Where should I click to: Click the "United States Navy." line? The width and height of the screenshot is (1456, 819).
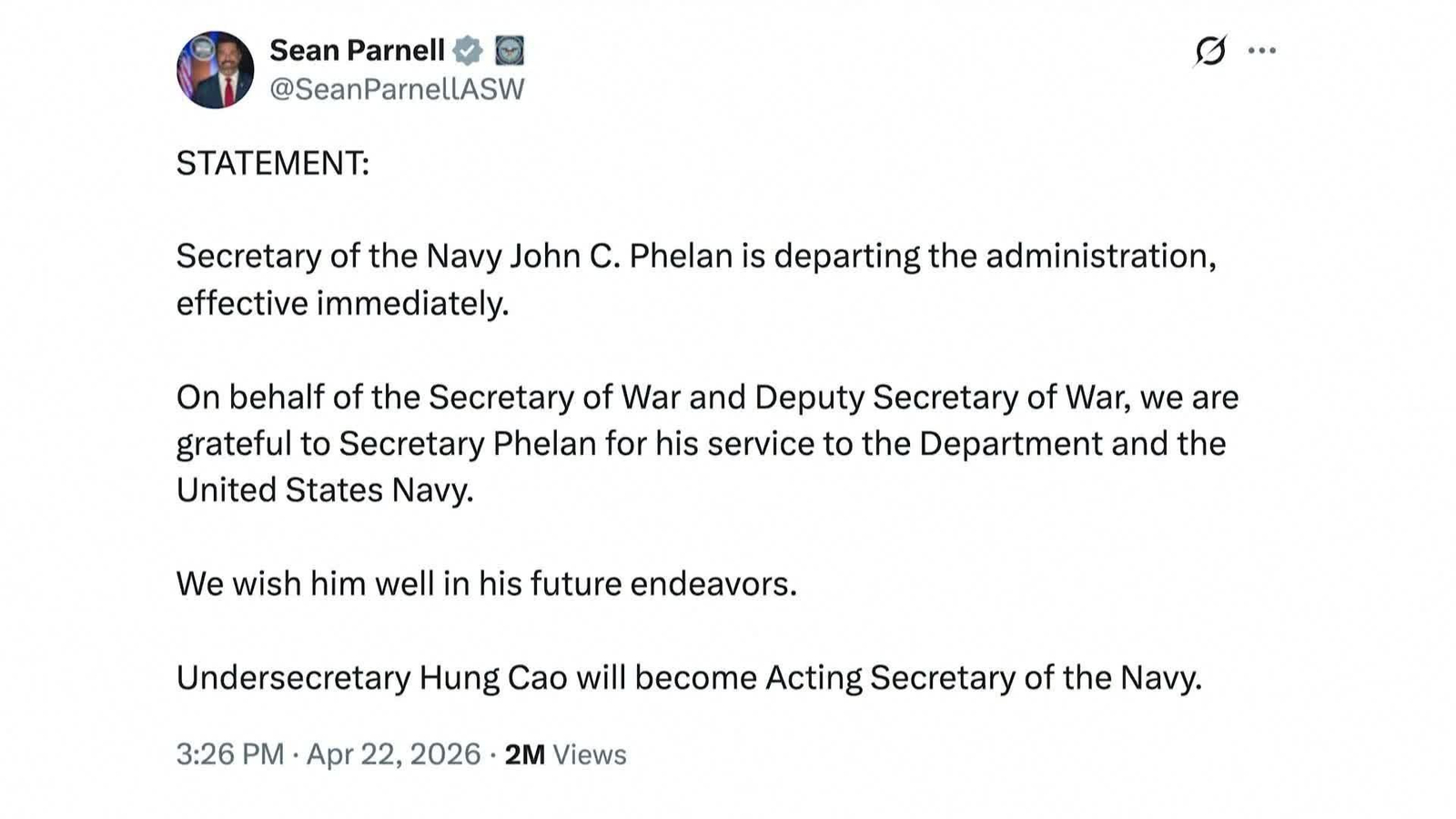325,490
